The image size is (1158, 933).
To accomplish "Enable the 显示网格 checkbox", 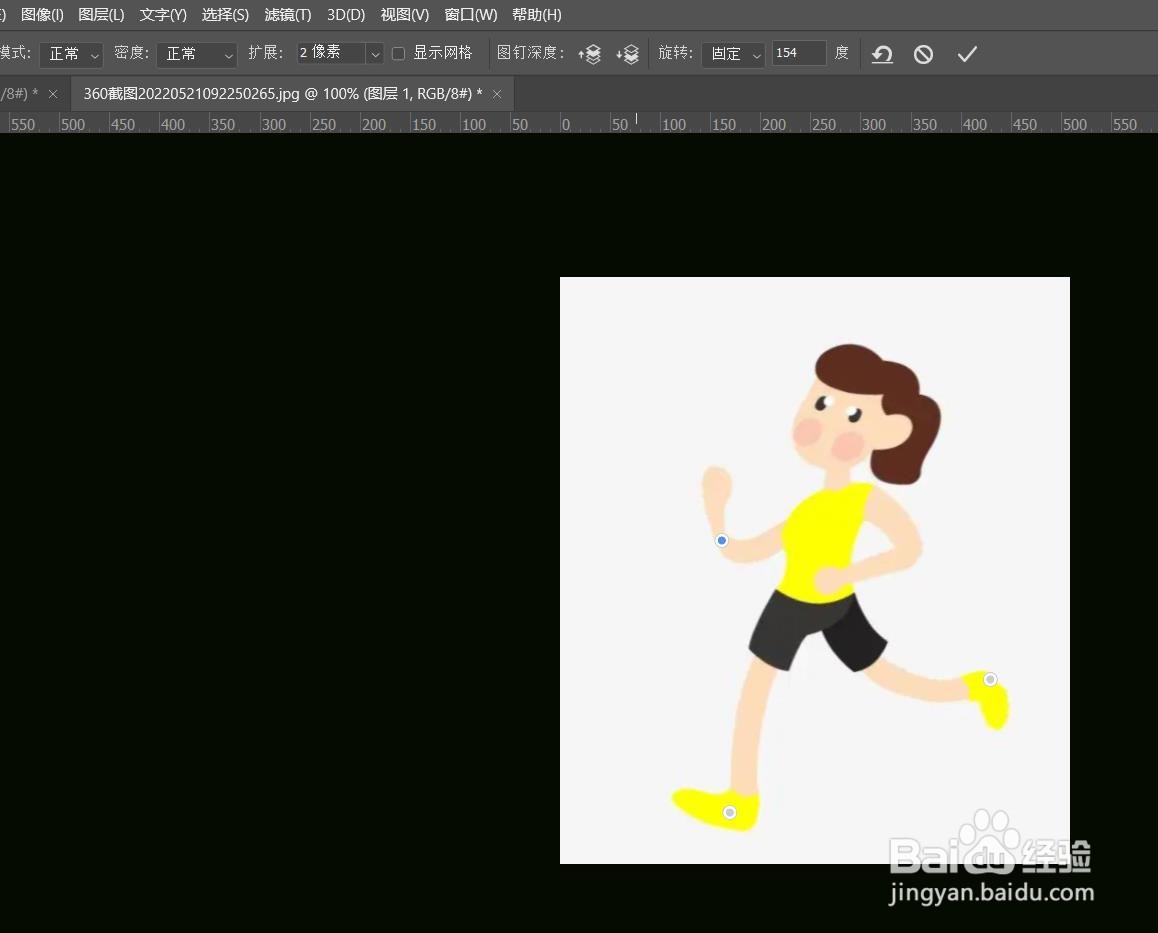I will point(398,53).
